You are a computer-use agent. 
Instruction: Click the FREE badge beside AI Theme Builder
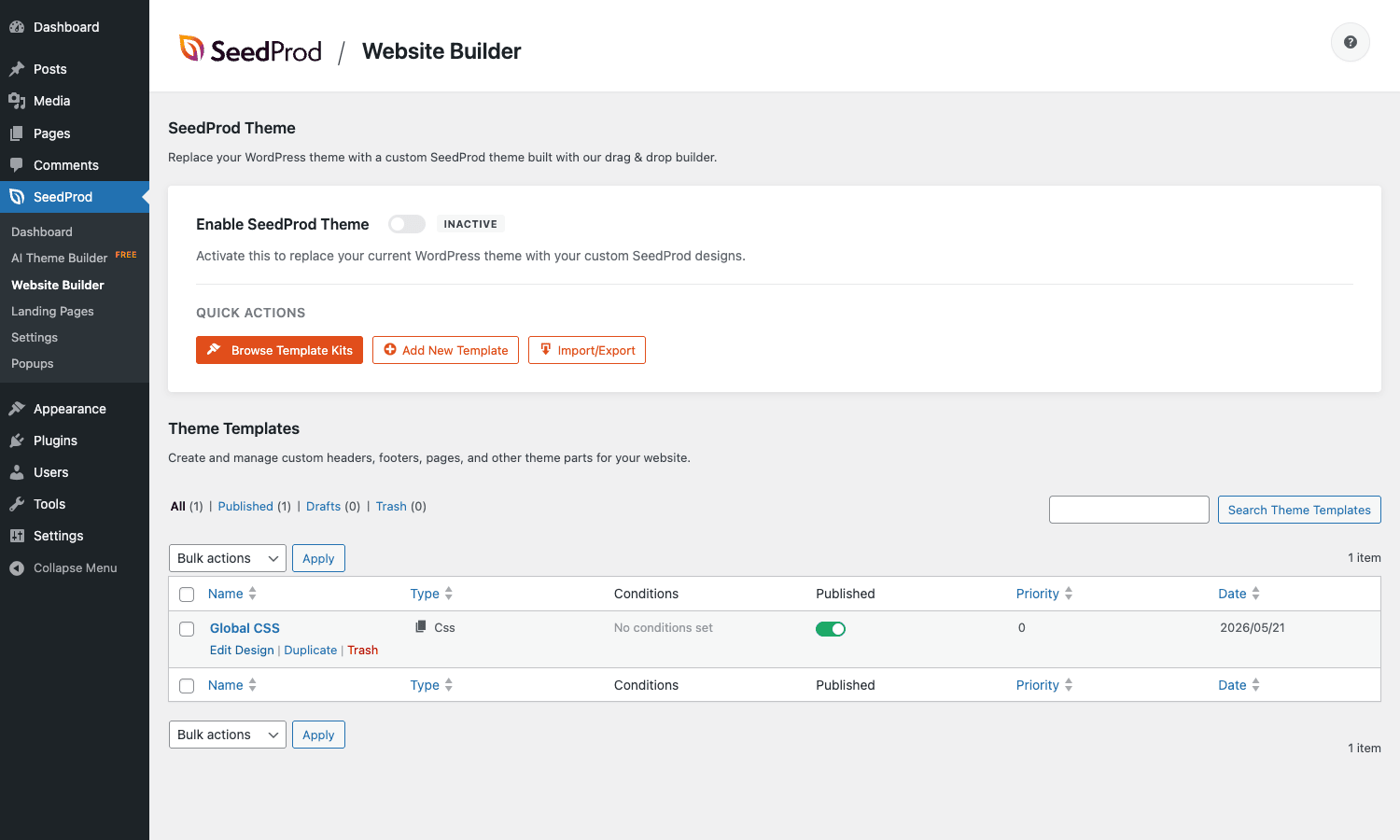click(126, 255)
